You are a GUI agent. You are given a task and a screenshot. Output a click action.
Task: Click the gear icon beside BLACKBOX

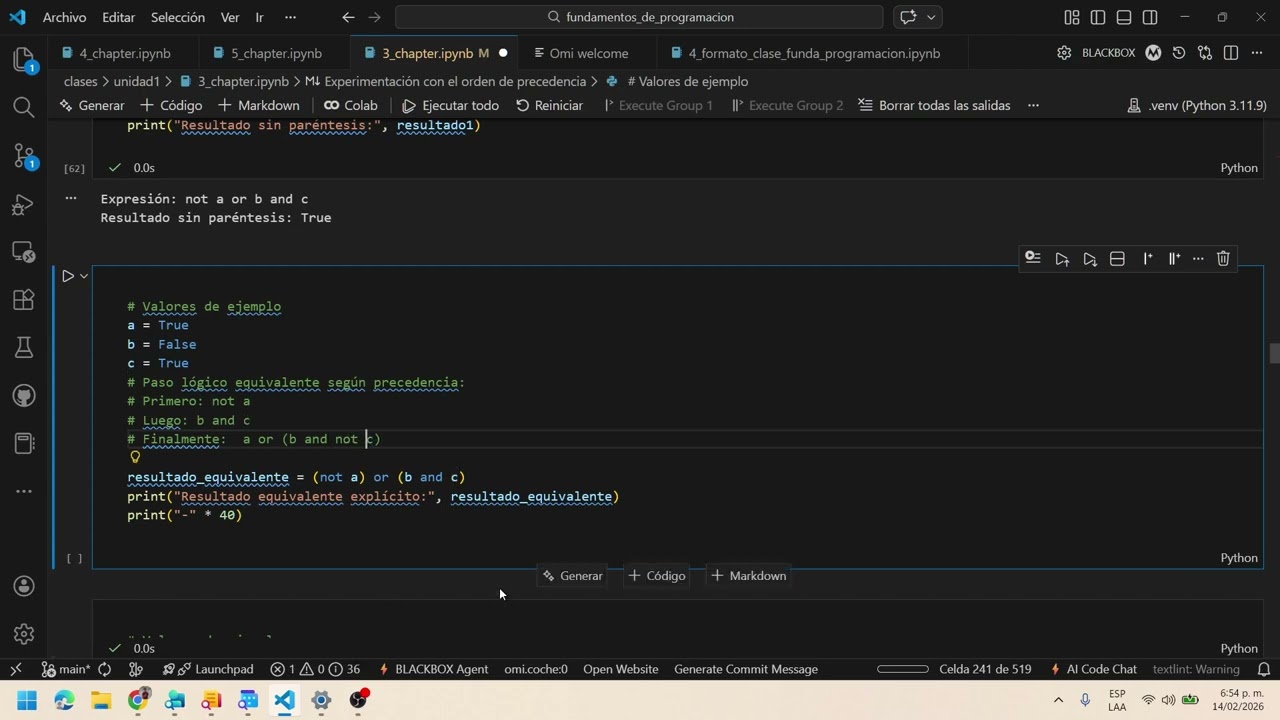[x=1064, y=53]
